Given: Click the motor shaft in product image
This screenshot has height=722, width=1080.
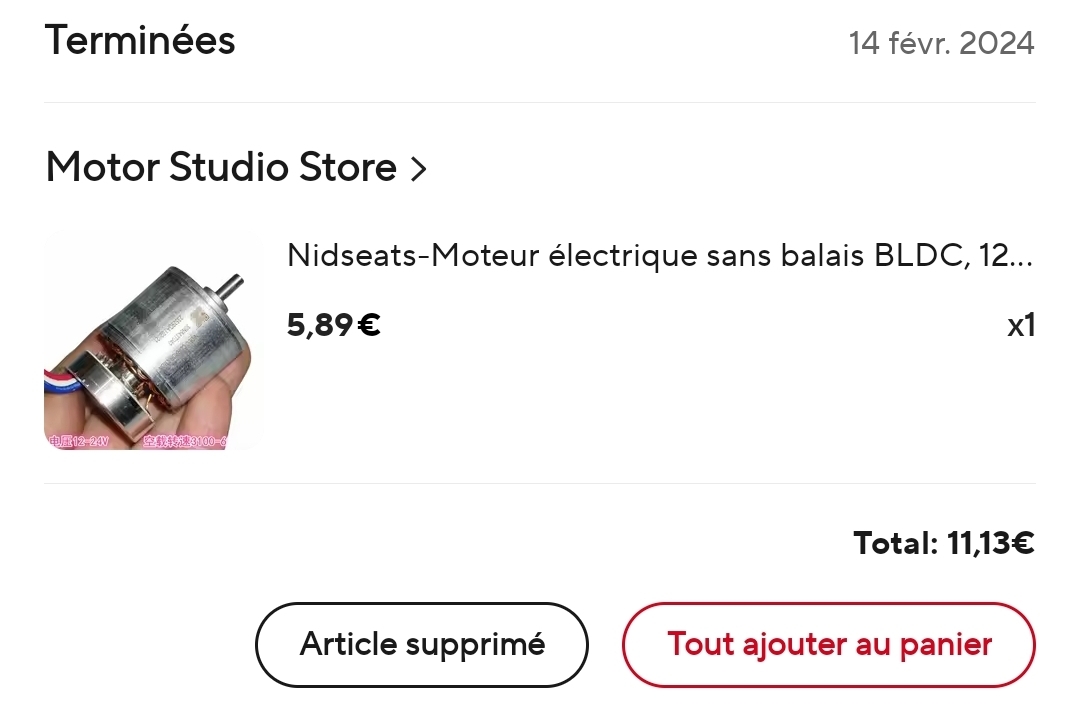Looking at the screenshot, I should pyautogui.click(x=229, y=286).
